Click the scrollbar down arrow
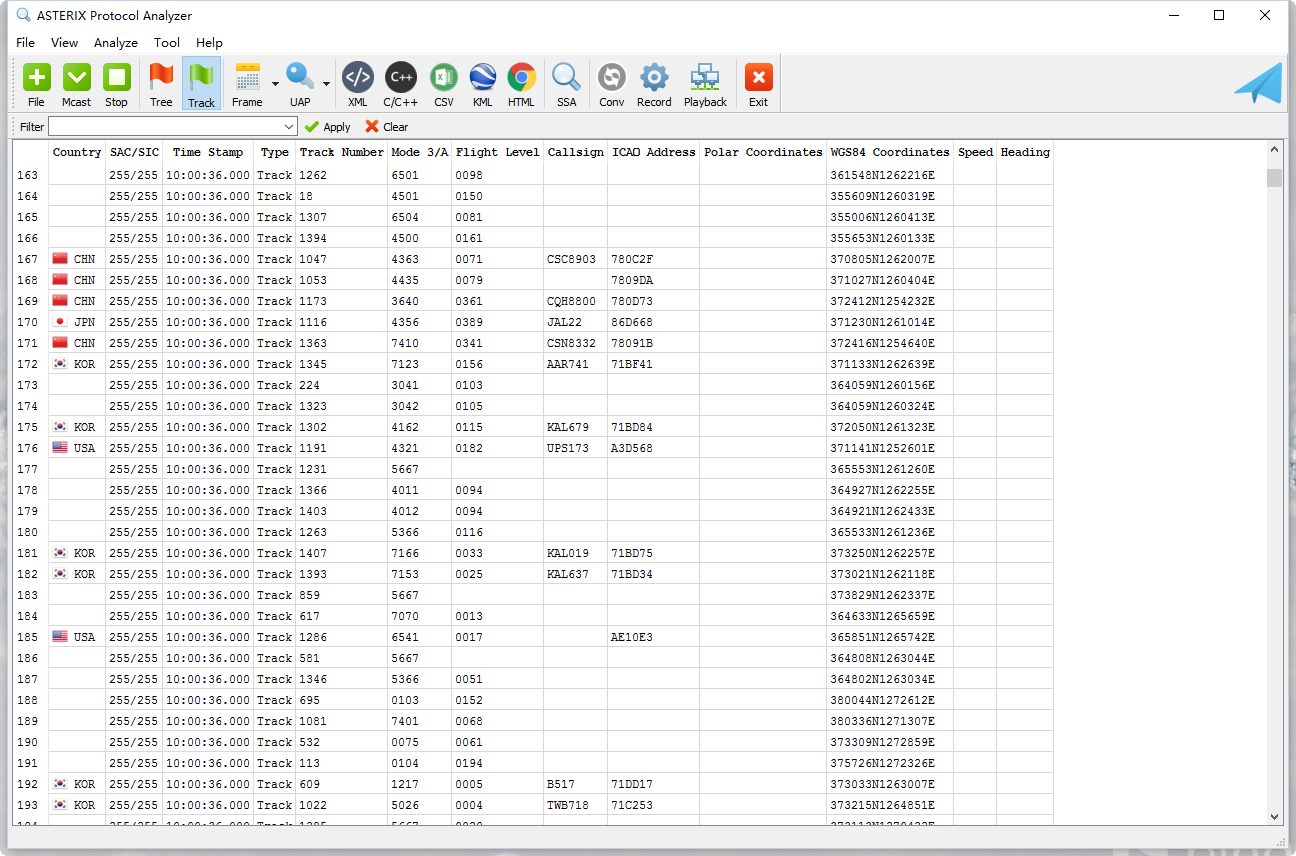 (1274, 817)
